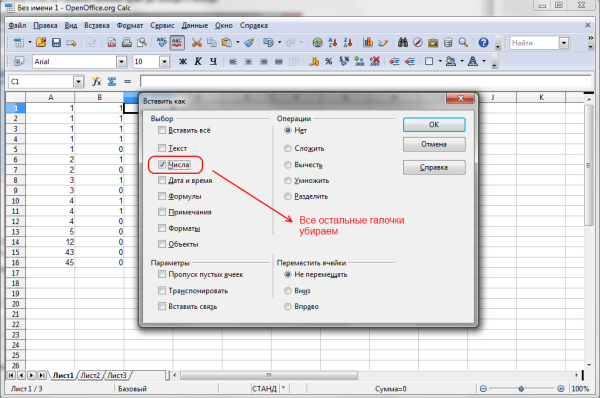Switch to the Лист2 sheet tab
600x398 pixels.
tap(90, 375)
